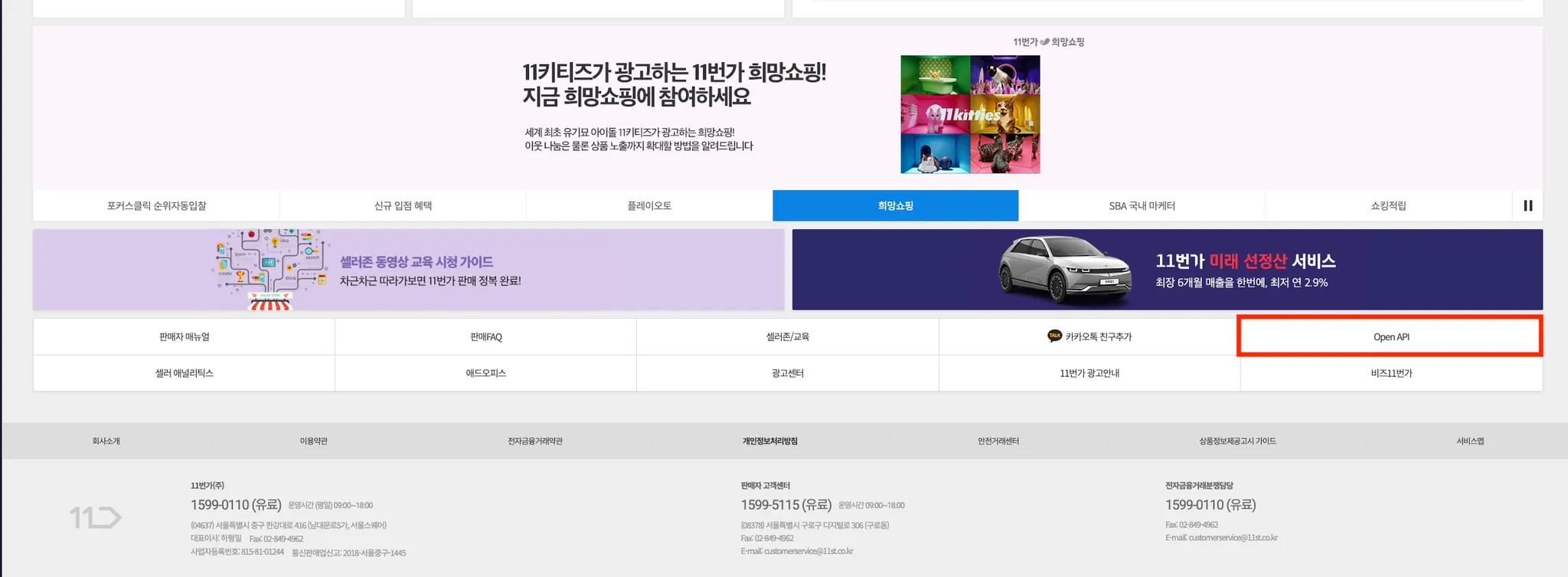1568x577 pixels.
Task: Visit the 셀러존/교육 page
Action: pyautogui.click(x=788, y=337)
